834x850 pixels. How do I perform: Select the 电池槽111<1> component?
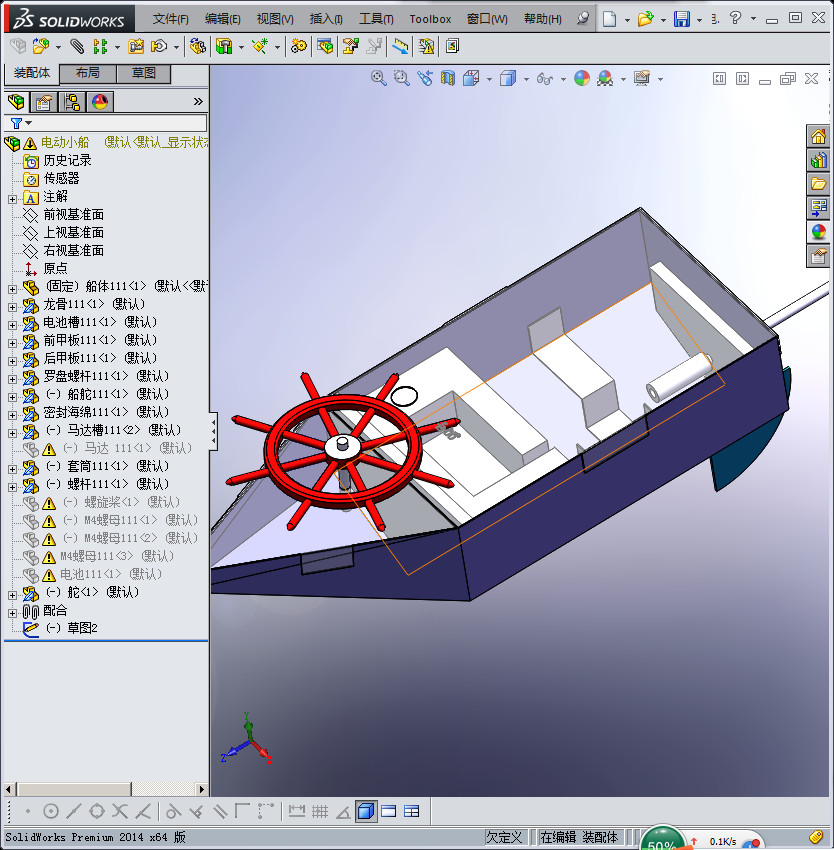[100, 322]
